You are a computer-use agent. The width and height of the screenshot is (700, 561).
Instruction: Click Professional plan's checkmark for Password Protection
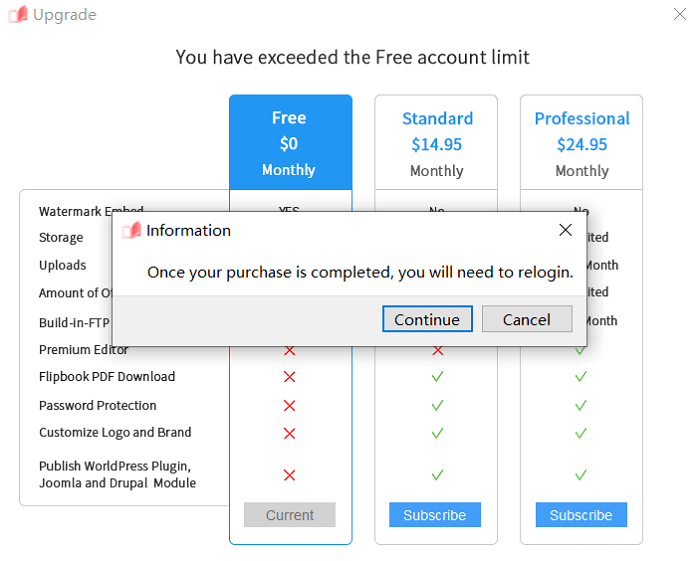click(581, 405)
